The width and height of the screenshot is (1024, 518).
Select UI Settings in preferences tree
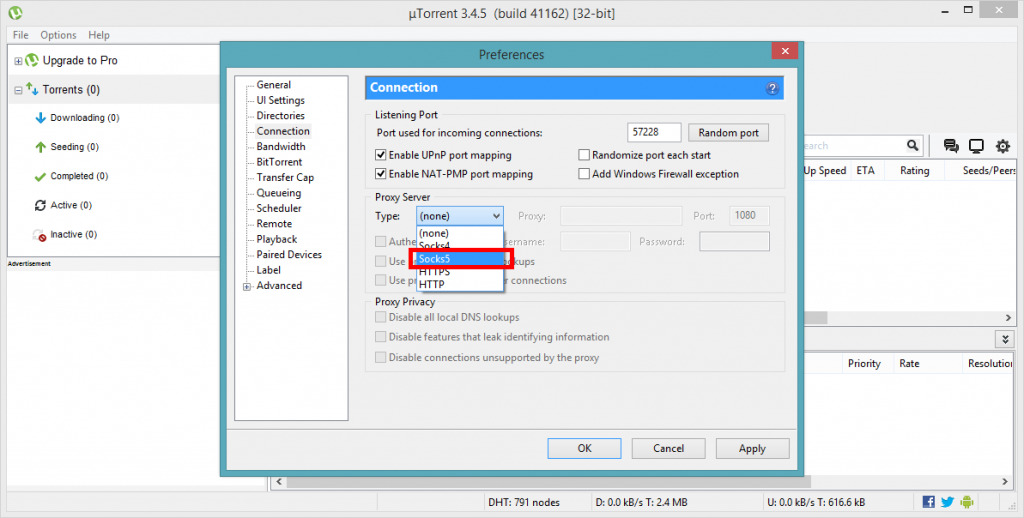(280, 100)
